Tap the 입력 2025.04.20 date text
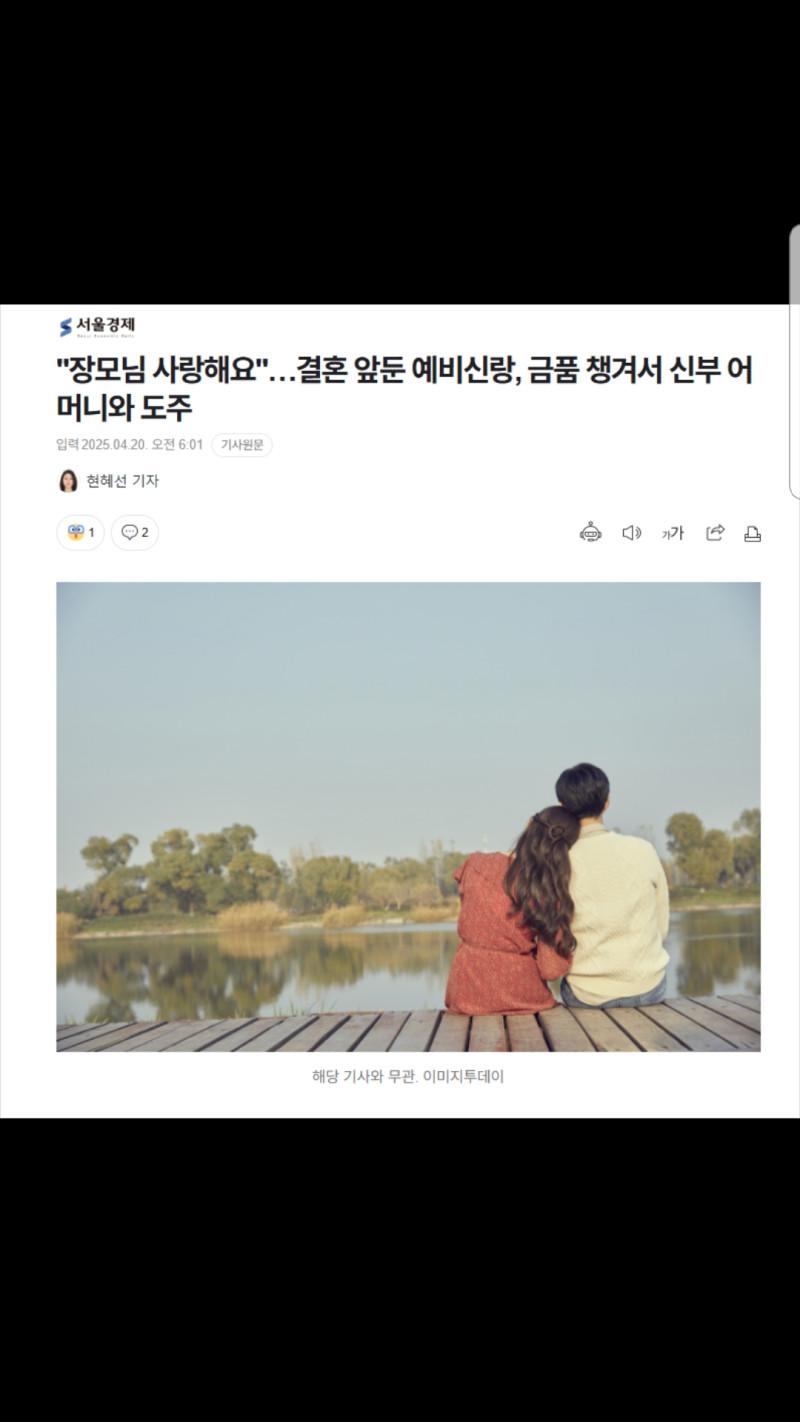This screenshot has width=800, height=1422. (130, 445)
